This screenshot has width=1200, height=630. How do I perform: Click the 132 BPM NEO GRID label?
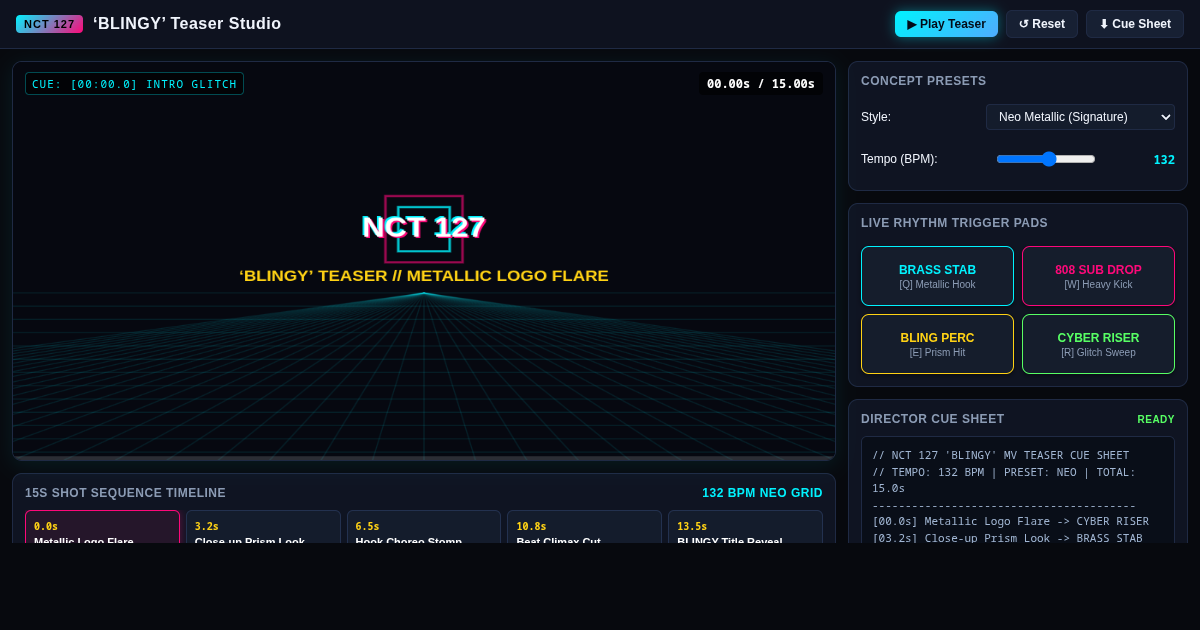click(x=762, y=493)
